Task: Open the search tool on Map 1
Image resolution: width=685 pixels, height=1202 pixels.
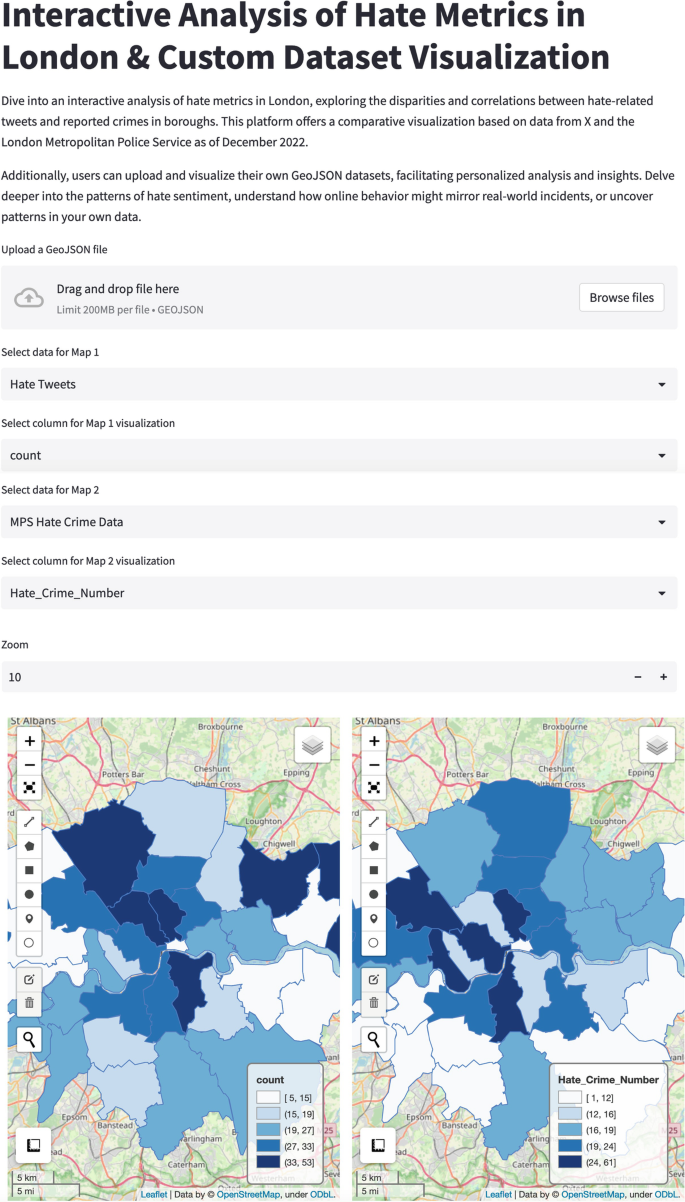Action: [28, 1039]
